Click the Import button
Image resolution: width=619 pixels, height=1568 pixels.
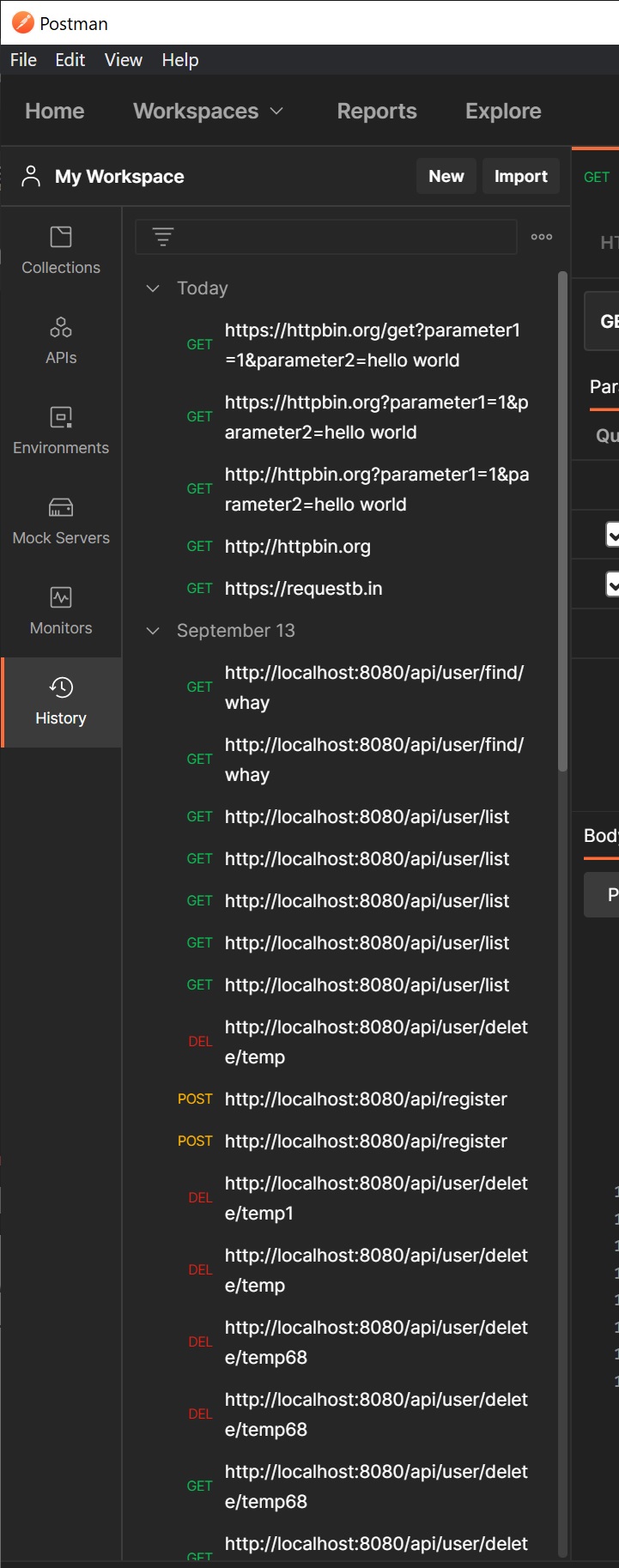click(x=520, y=176)
